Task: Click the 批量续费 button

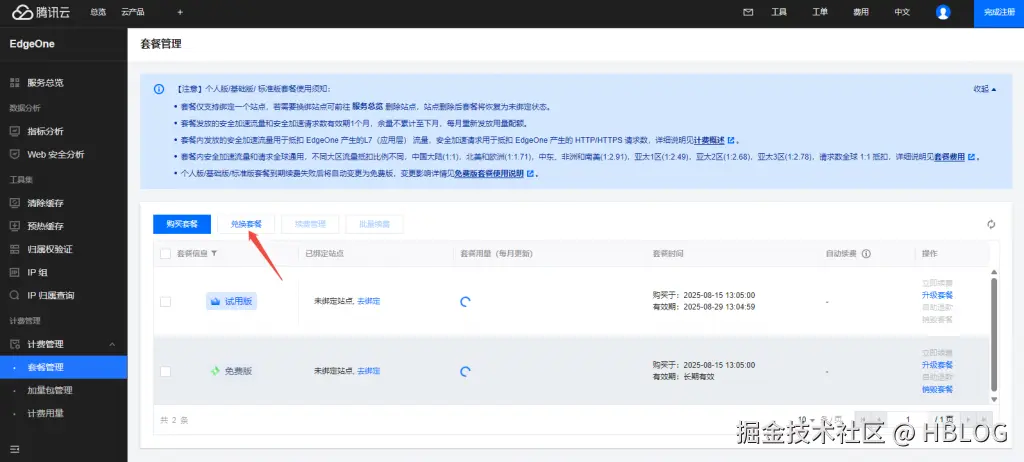Action: 374,224
